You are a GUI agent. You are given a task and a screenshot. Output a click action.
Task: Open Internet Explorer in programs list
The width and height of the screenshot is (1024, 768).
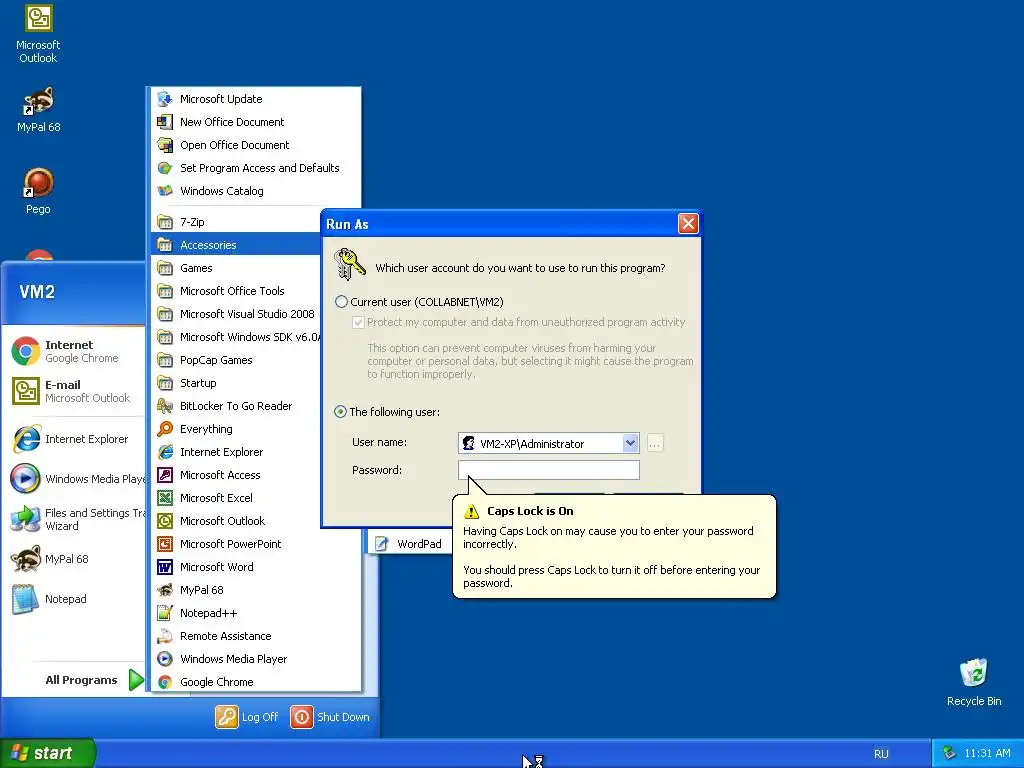[236, 452]
